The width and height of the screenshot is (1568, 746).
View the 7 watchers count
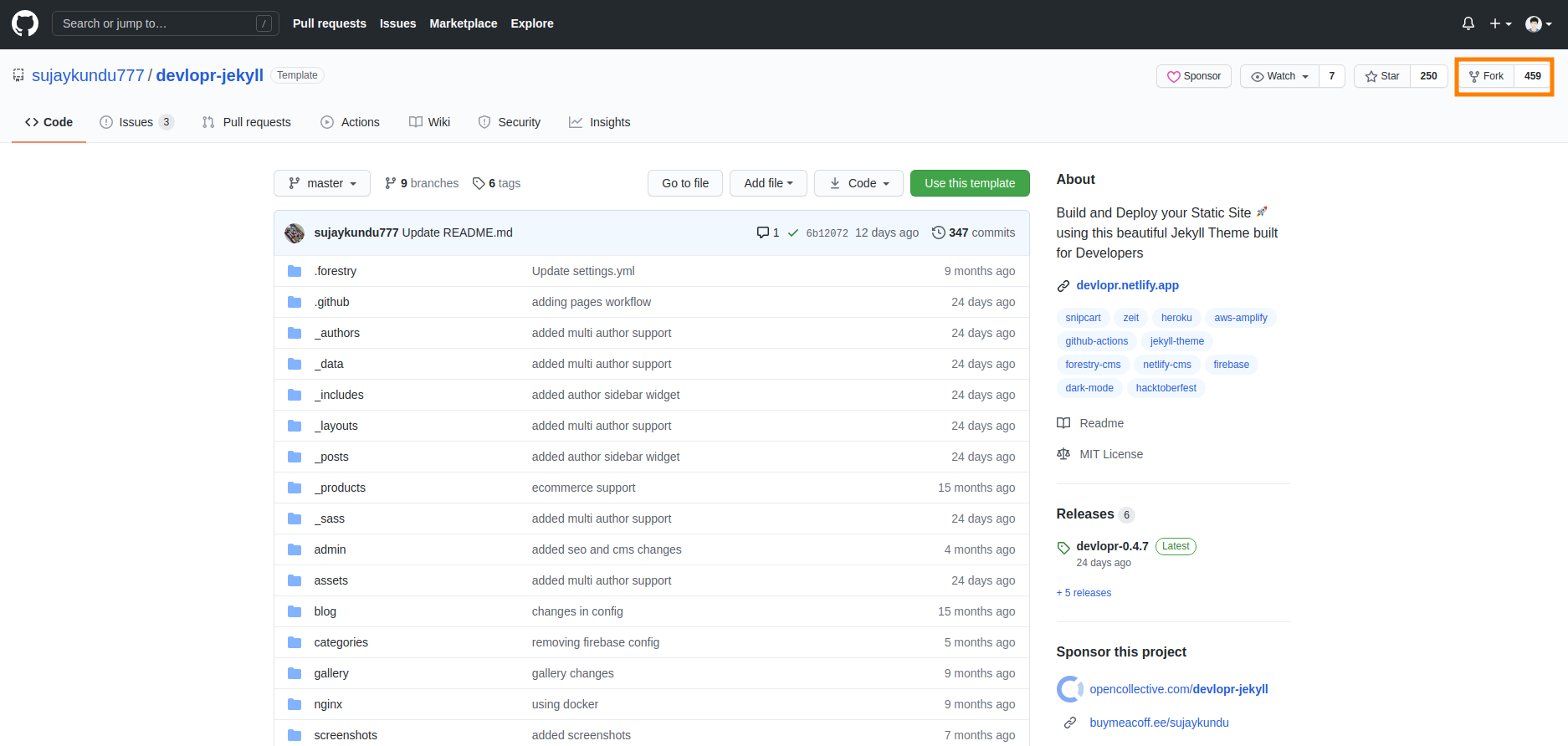pos(1332,76)
